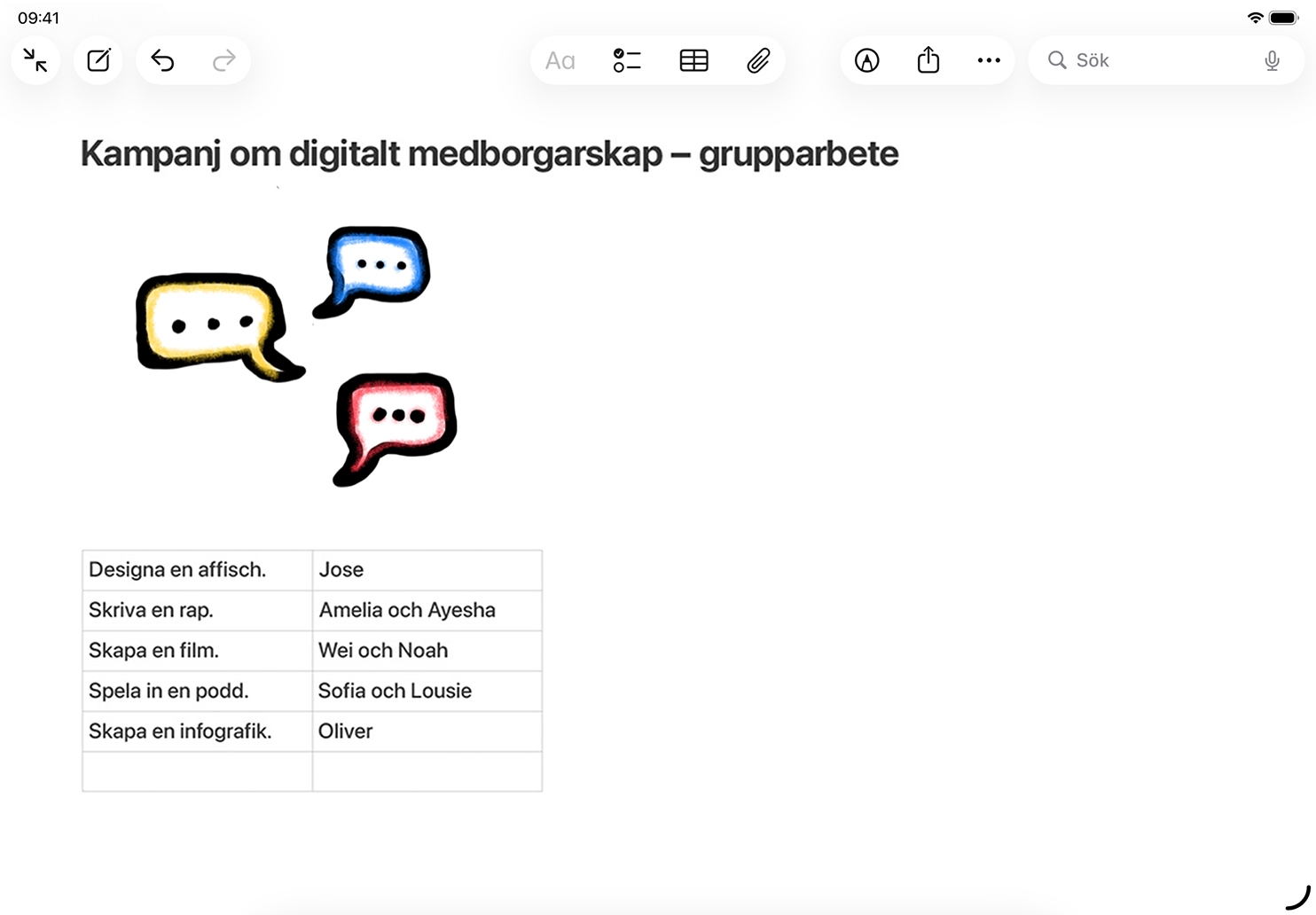Select the yellow speech bubble drawing
Screen dimensions: 1316x915
point(213,325)
